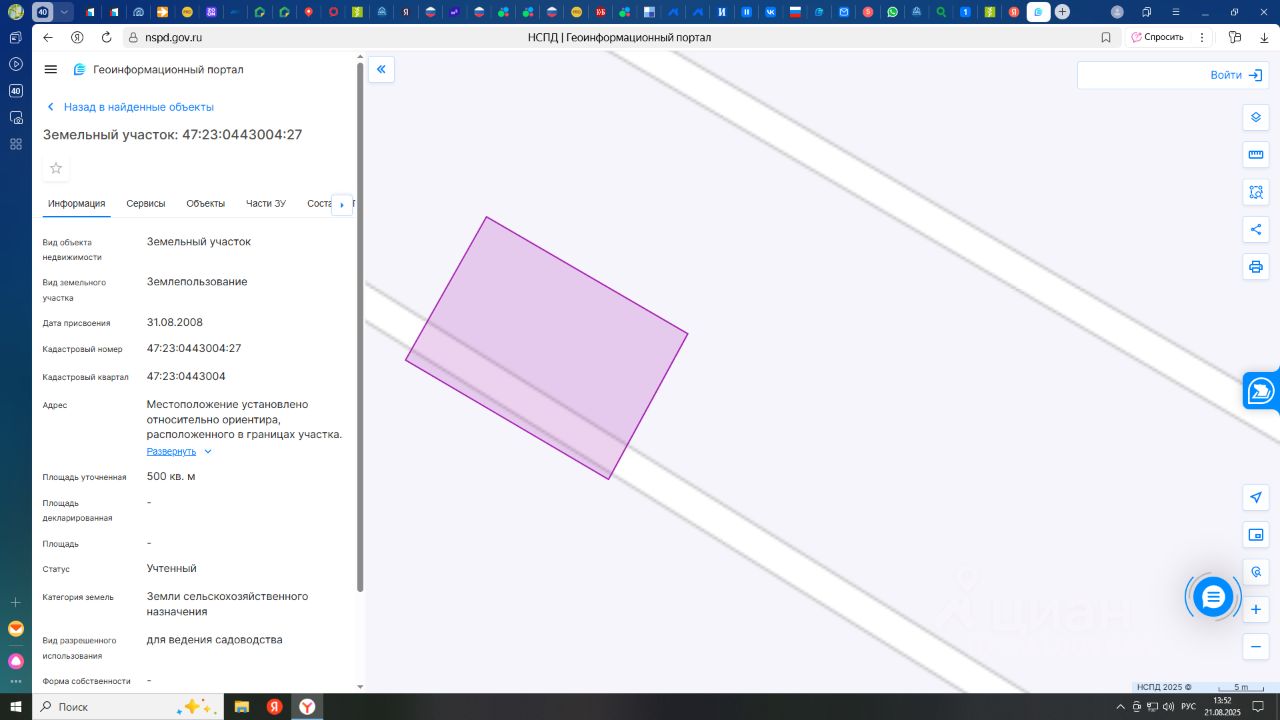The height and width of the screenshot is (720, 1280).
Task: Expand the full address with Развернуть
Action: click(x=179, y=451)
